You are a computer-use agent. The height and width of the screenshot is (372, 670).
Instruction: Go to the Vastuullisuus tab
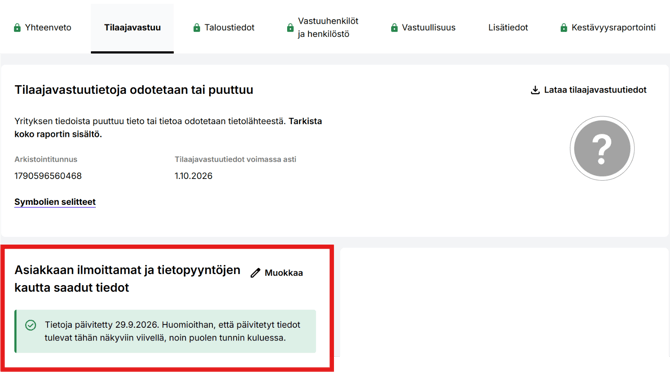(x=423, y=28)
